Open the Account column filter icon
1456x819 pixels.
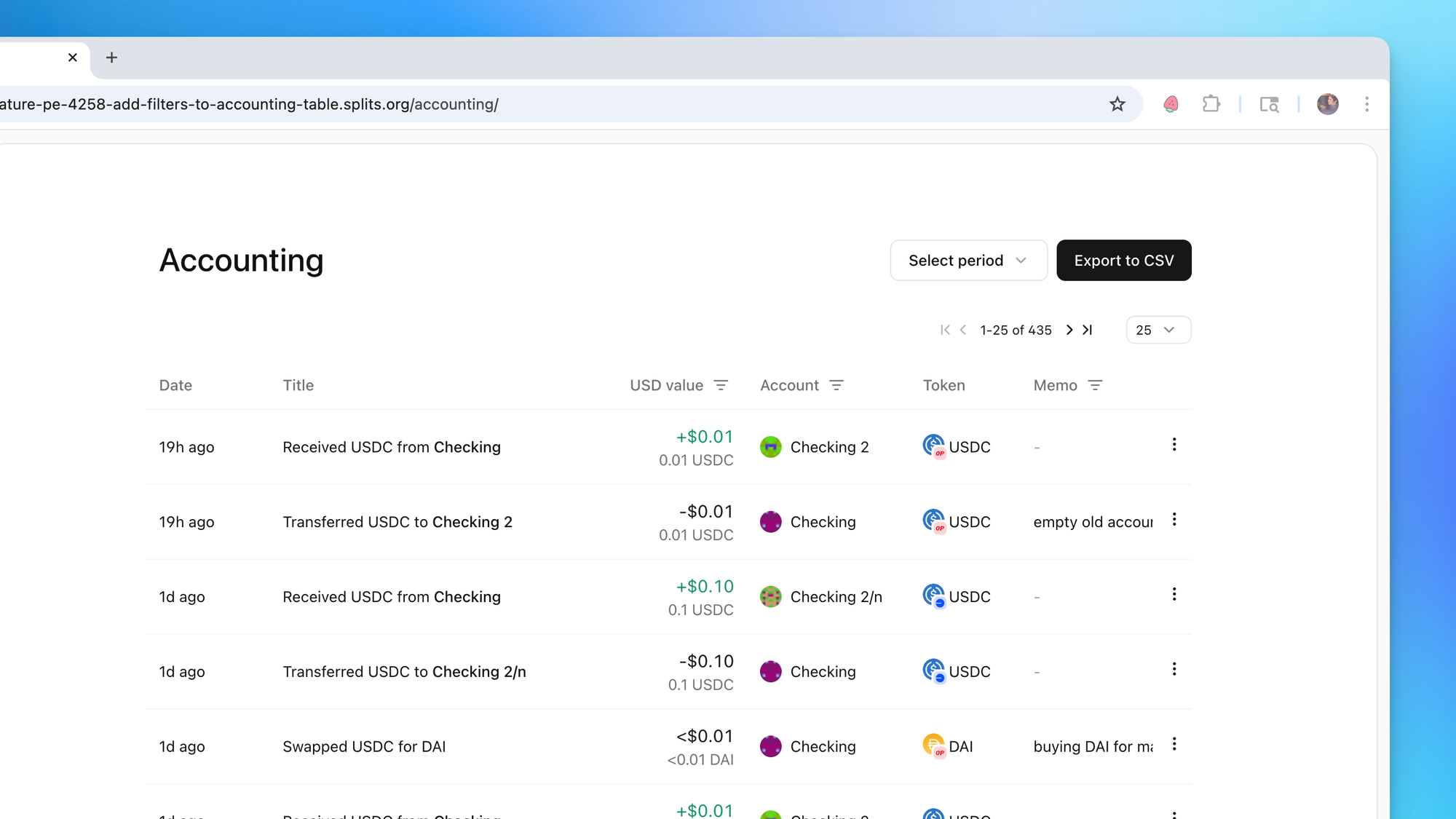836,385
